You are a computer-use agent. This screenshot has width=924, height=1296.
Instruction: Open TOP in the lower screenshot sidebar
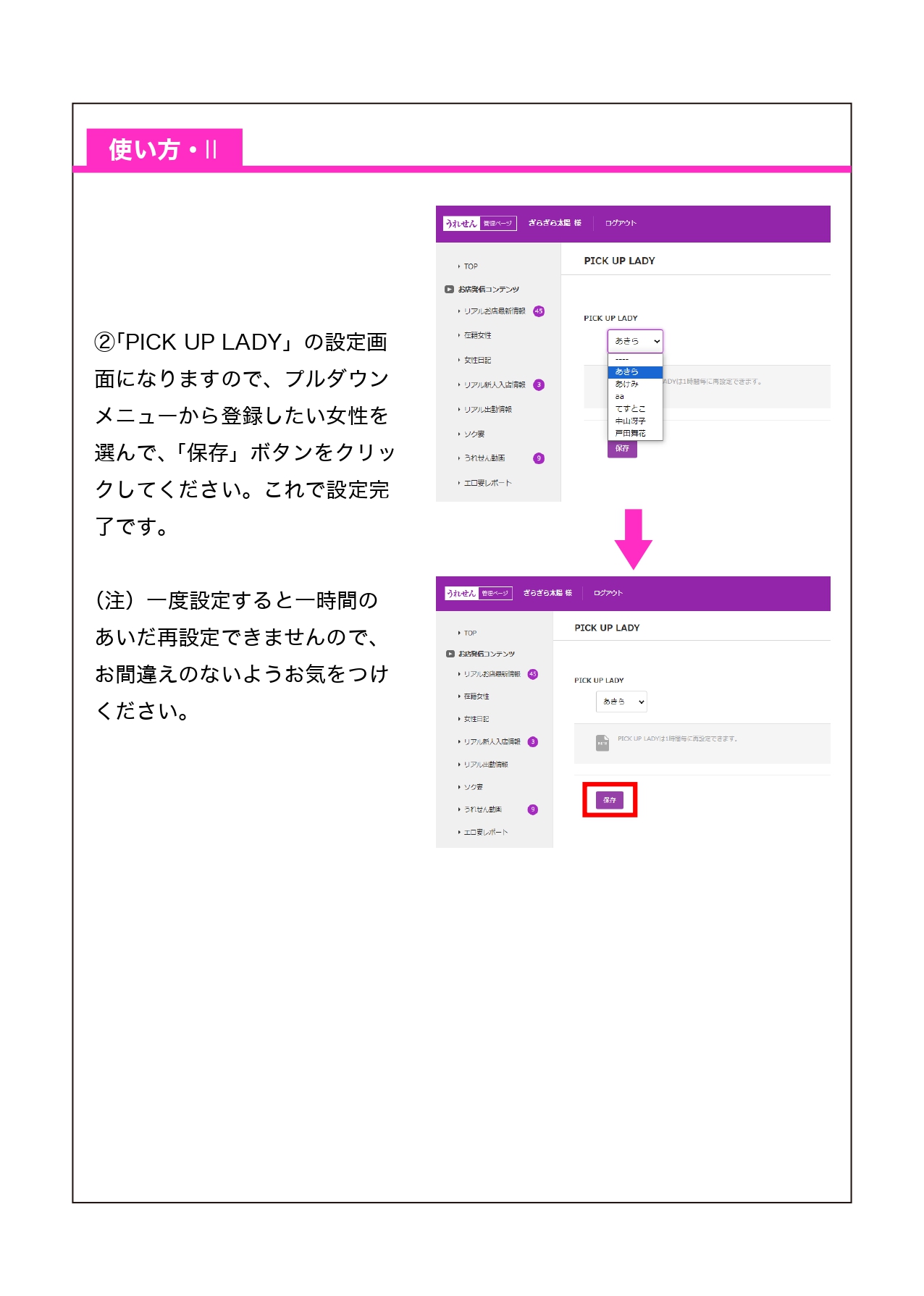470,633
